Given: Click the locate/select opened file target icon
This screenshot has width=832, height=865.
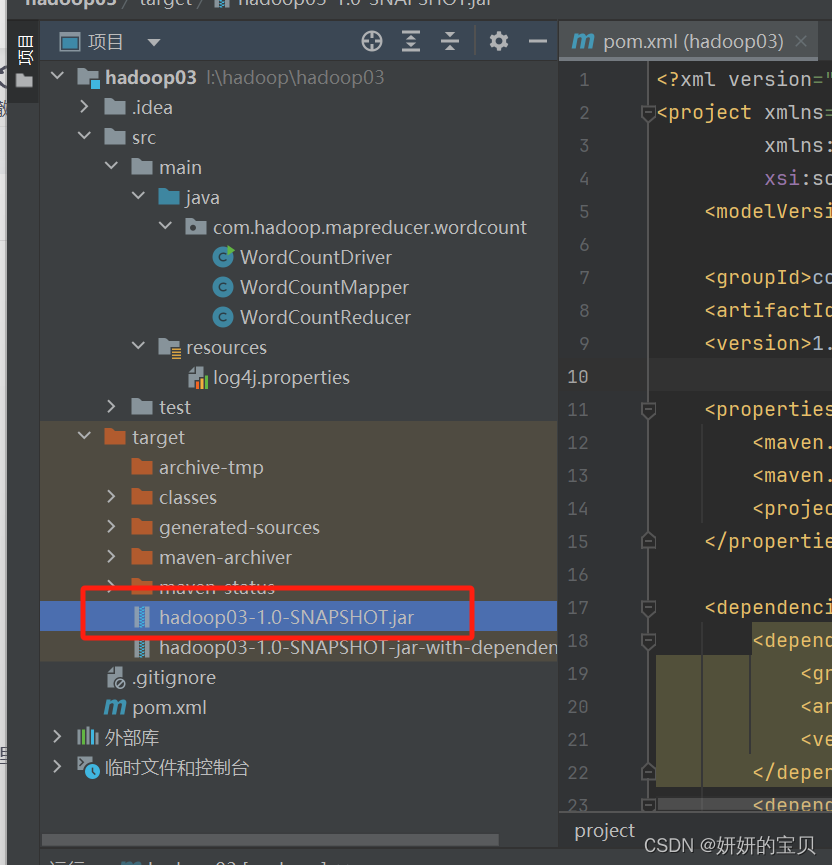Looking at the screenshot, I should (372, 41).
